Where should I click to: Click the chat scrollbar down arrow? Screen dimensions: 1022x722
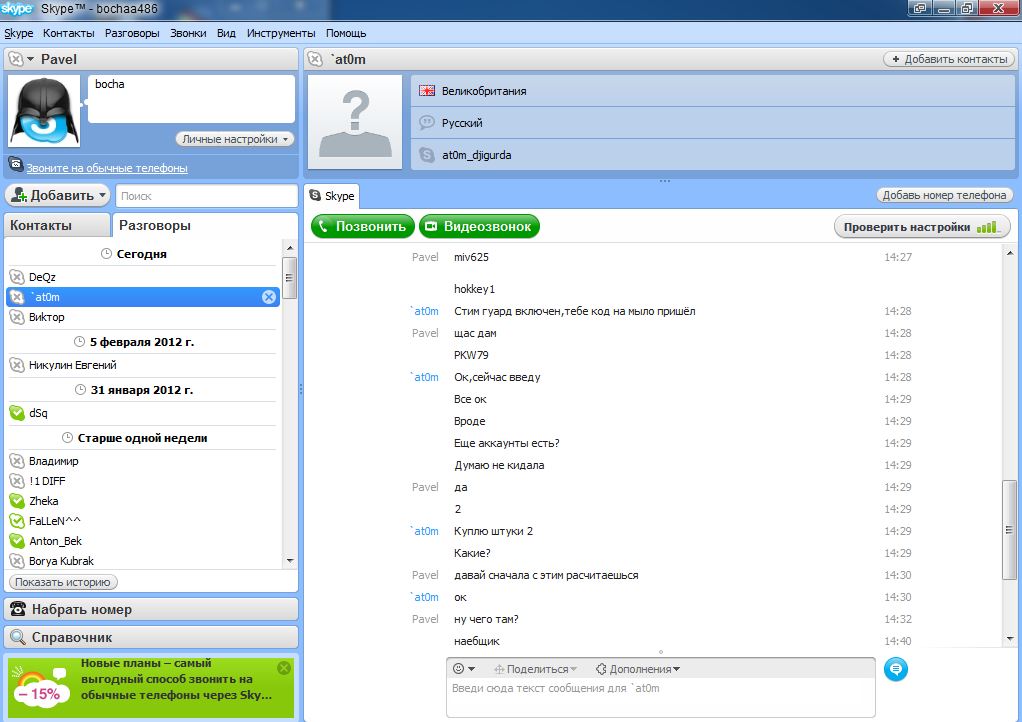(x=1010, y=639)
